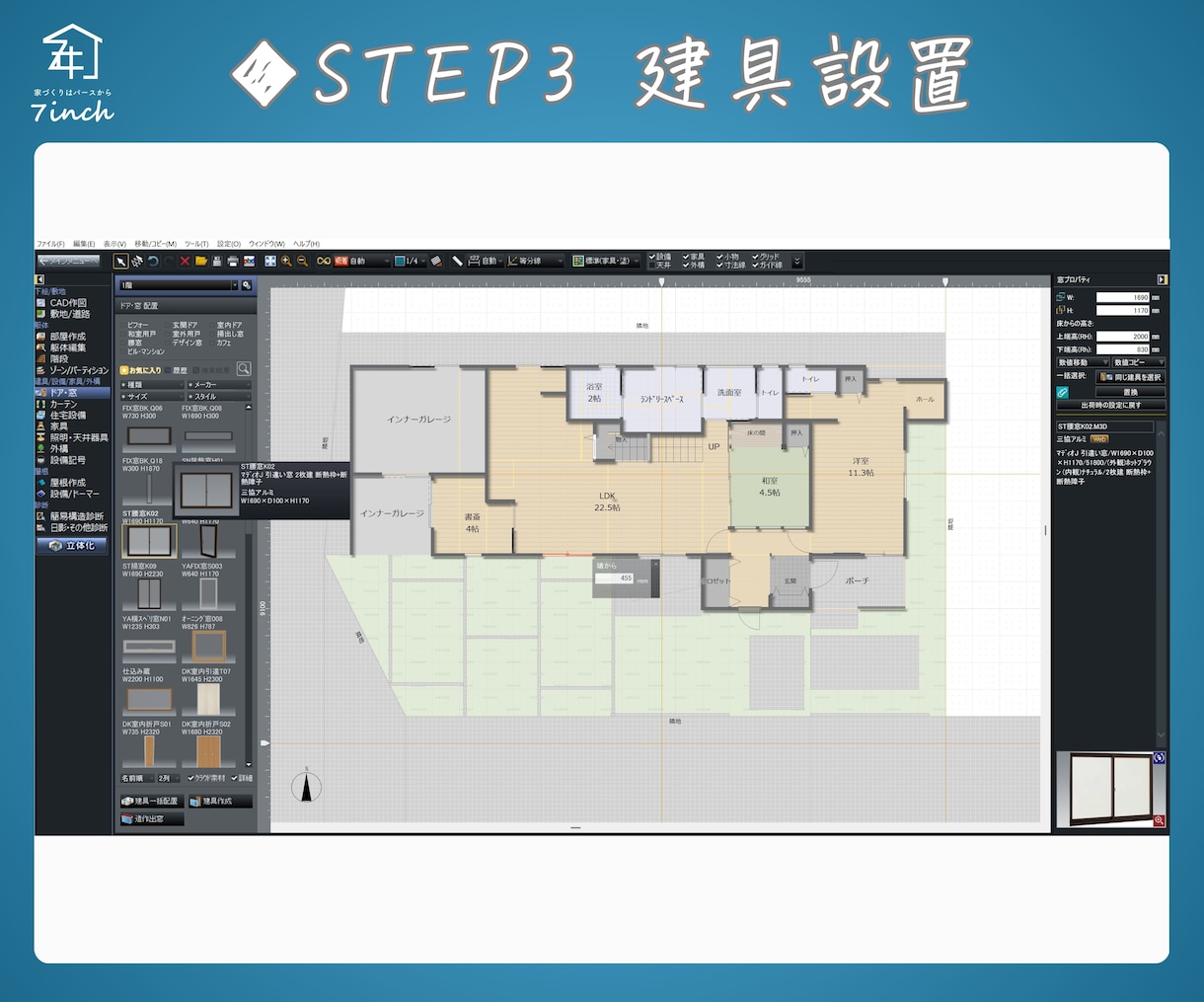Click 出荷時の設定に戻す button

[x=1111, y=405]
